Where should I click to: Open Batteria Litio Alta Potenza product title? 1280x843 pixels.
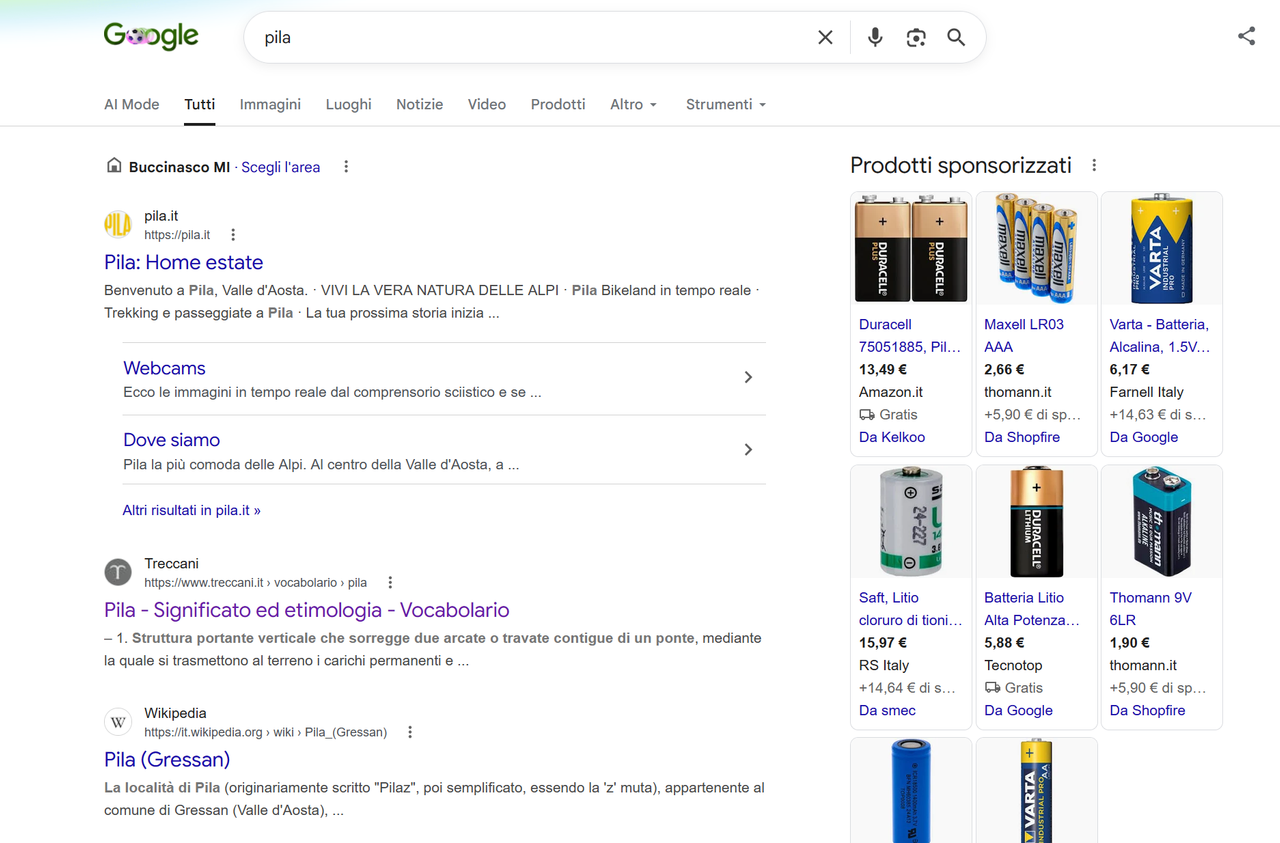click(x=1032, y=608)
